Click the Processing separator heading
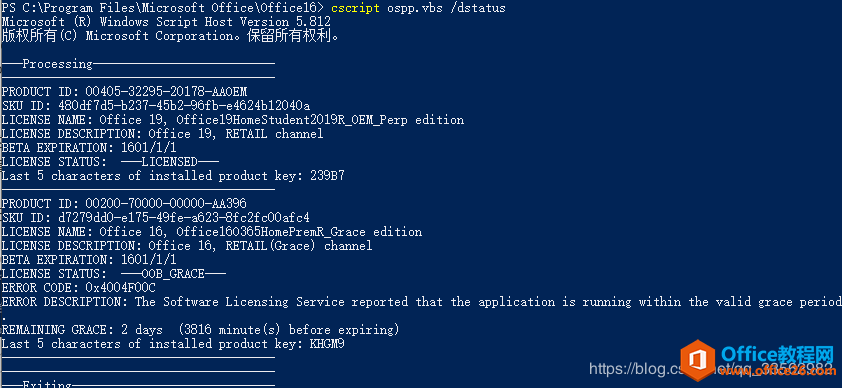 click(x=138, y=64)
